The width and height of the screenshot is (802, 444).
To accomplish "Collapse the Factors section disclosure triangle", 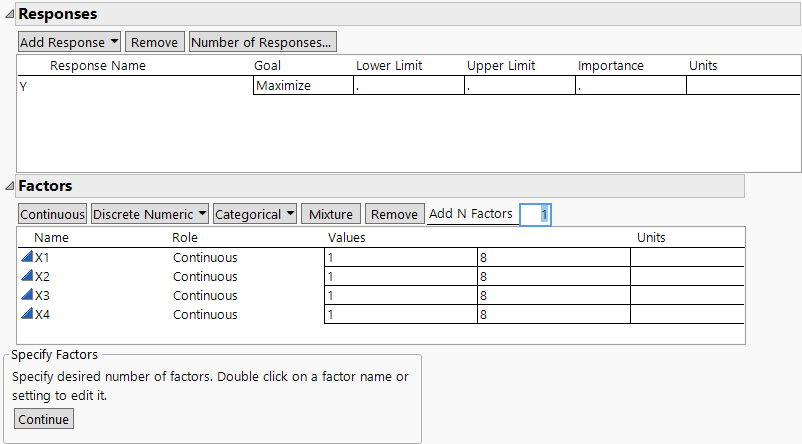I will (x=9, y=186).
